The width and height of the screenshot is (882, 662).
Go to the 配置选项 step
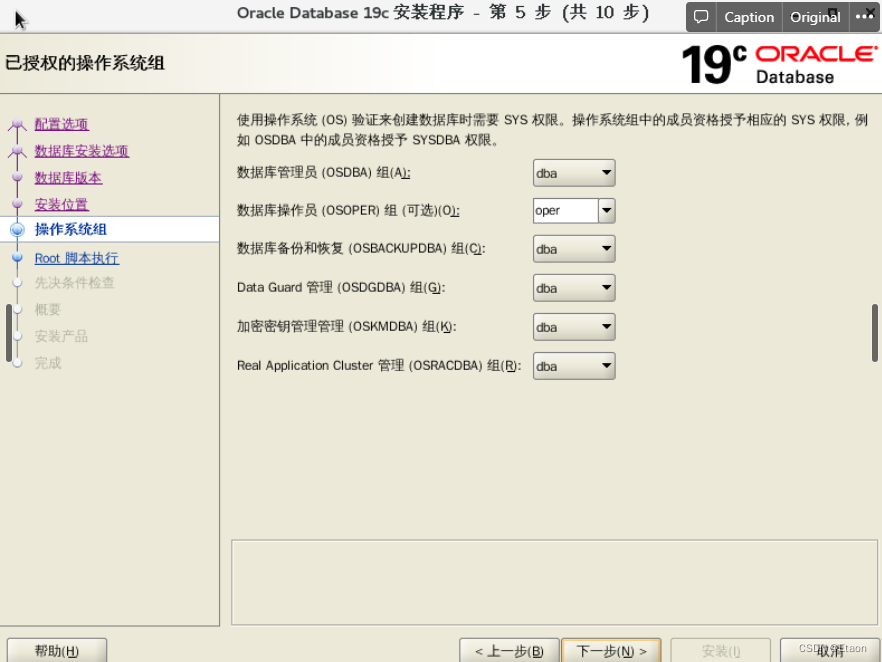61,124
